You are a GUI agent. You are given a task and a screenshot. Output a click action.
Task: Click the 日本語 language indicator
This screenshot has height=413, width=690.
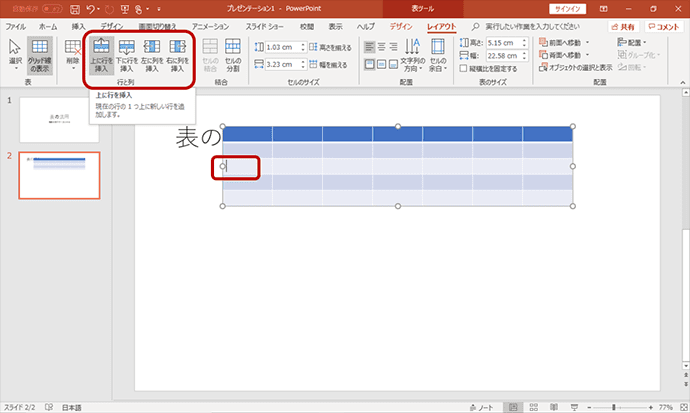71,408
